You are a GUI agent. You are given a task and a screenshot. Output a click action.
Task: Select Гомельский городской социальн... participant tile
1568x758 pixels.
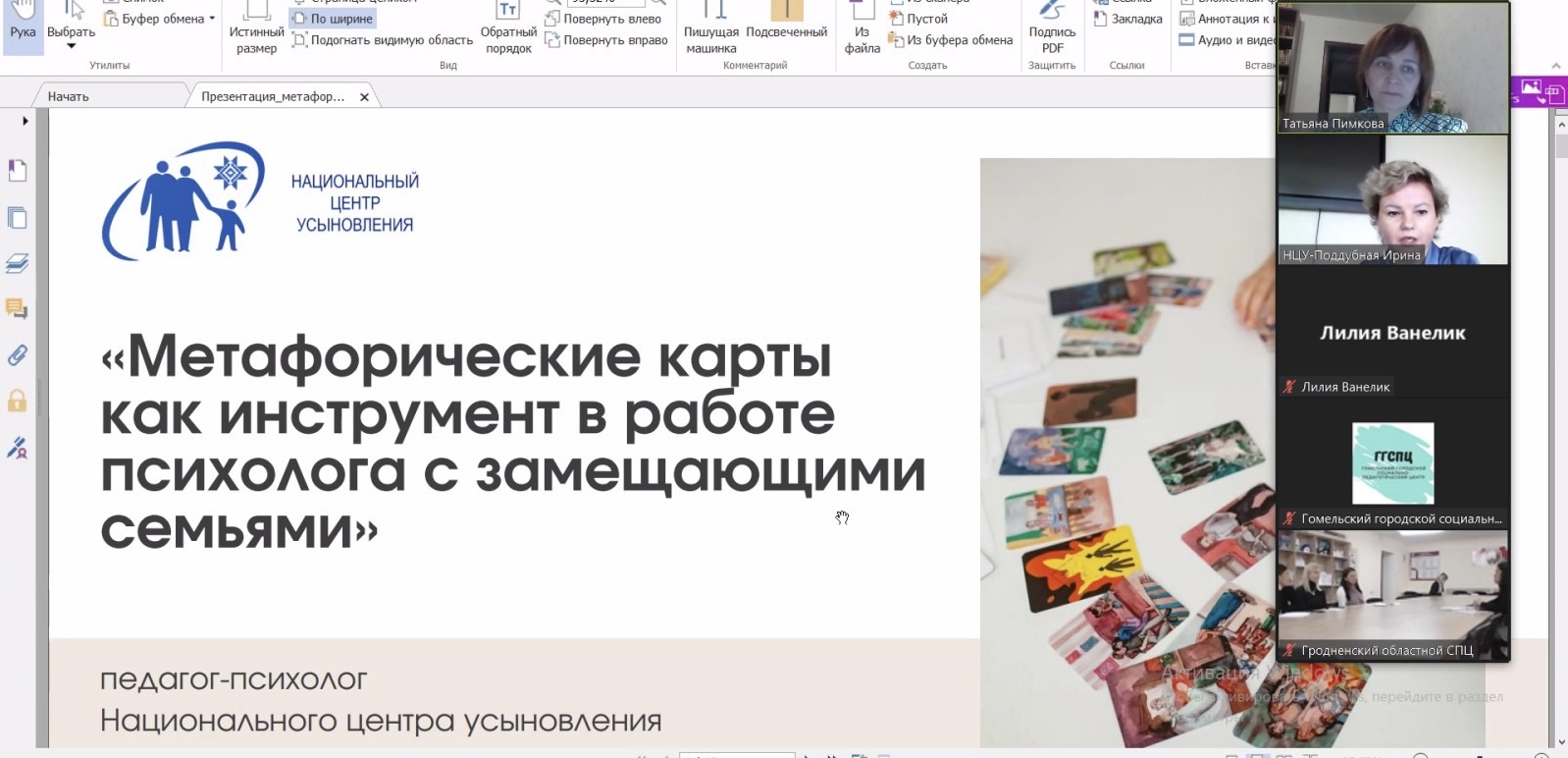pyautogui.click(x=1392, y=463)
